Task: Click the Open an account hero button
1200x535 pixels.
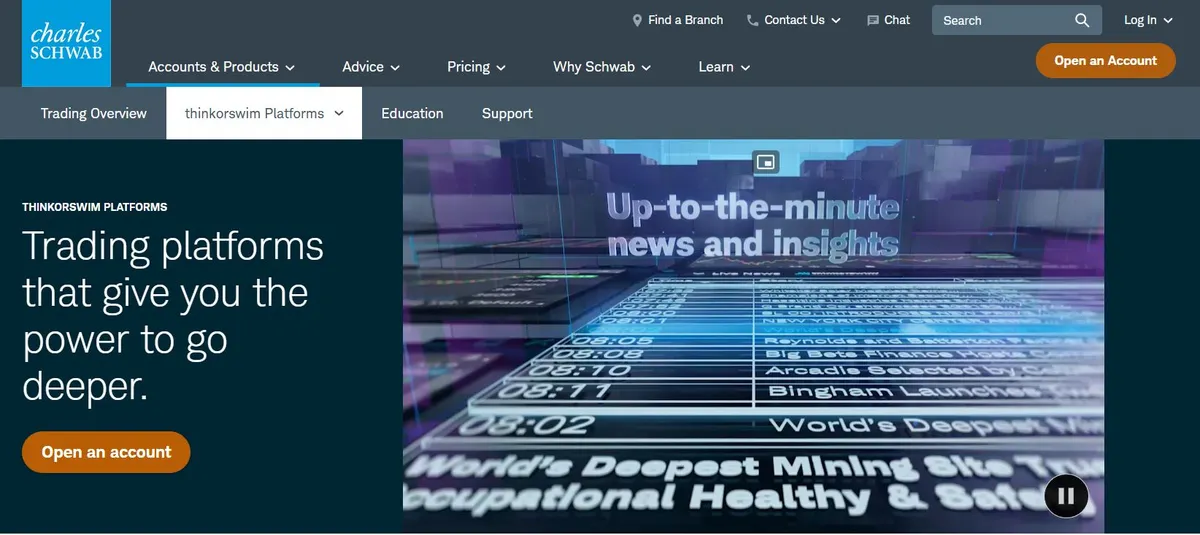Action: [x=106, y=452]
